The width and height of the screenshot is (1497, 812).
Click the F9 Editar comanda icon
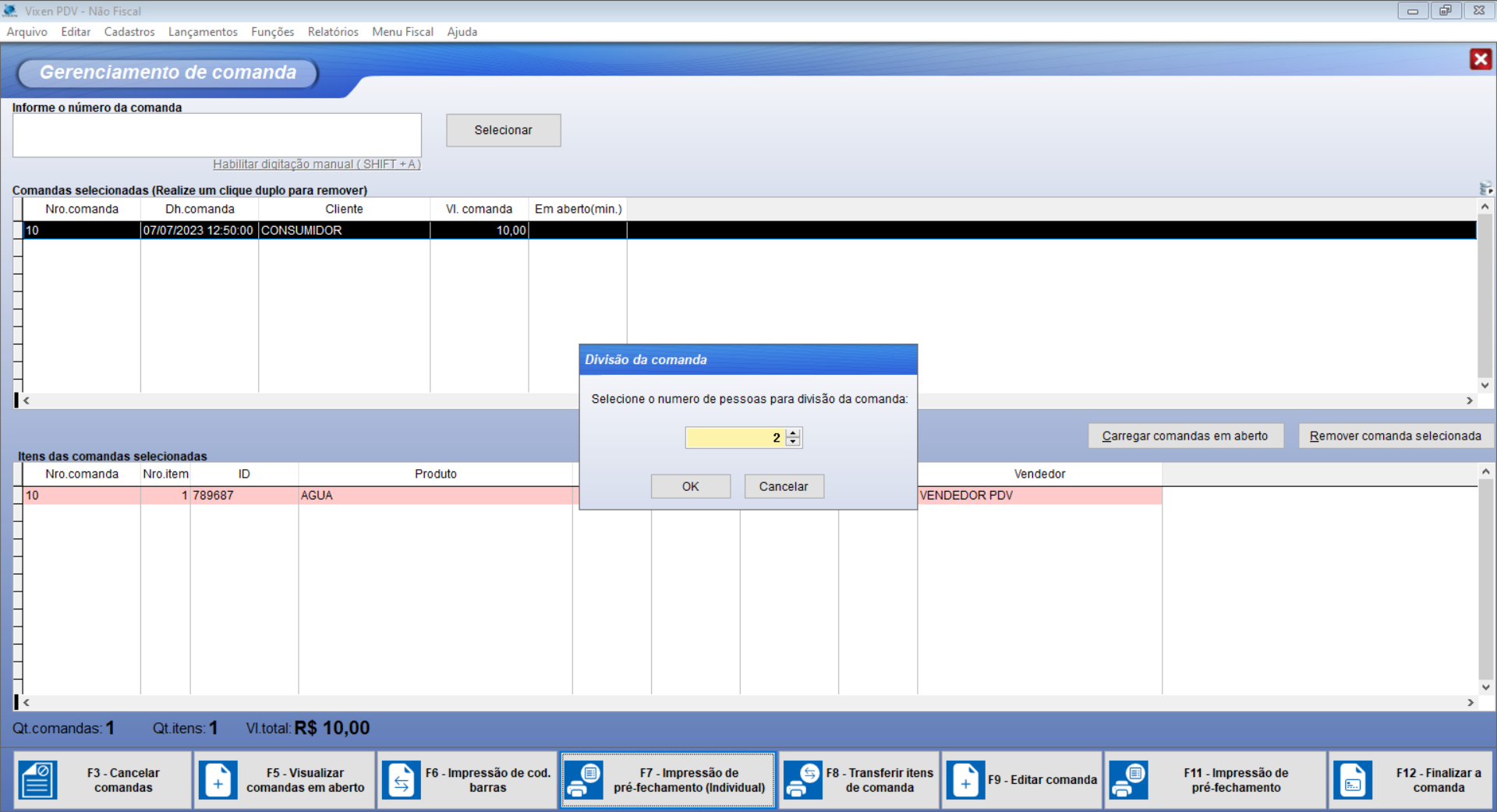click(965, 780)
